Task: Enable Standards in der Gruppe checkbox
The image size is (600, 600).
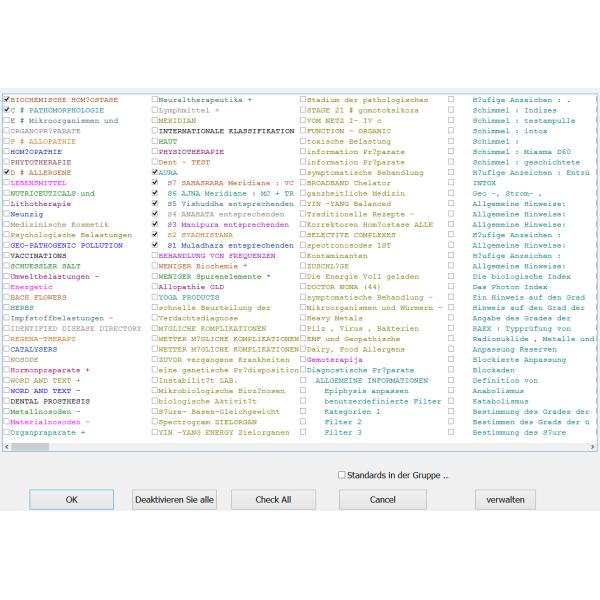Action: (342, 475)
